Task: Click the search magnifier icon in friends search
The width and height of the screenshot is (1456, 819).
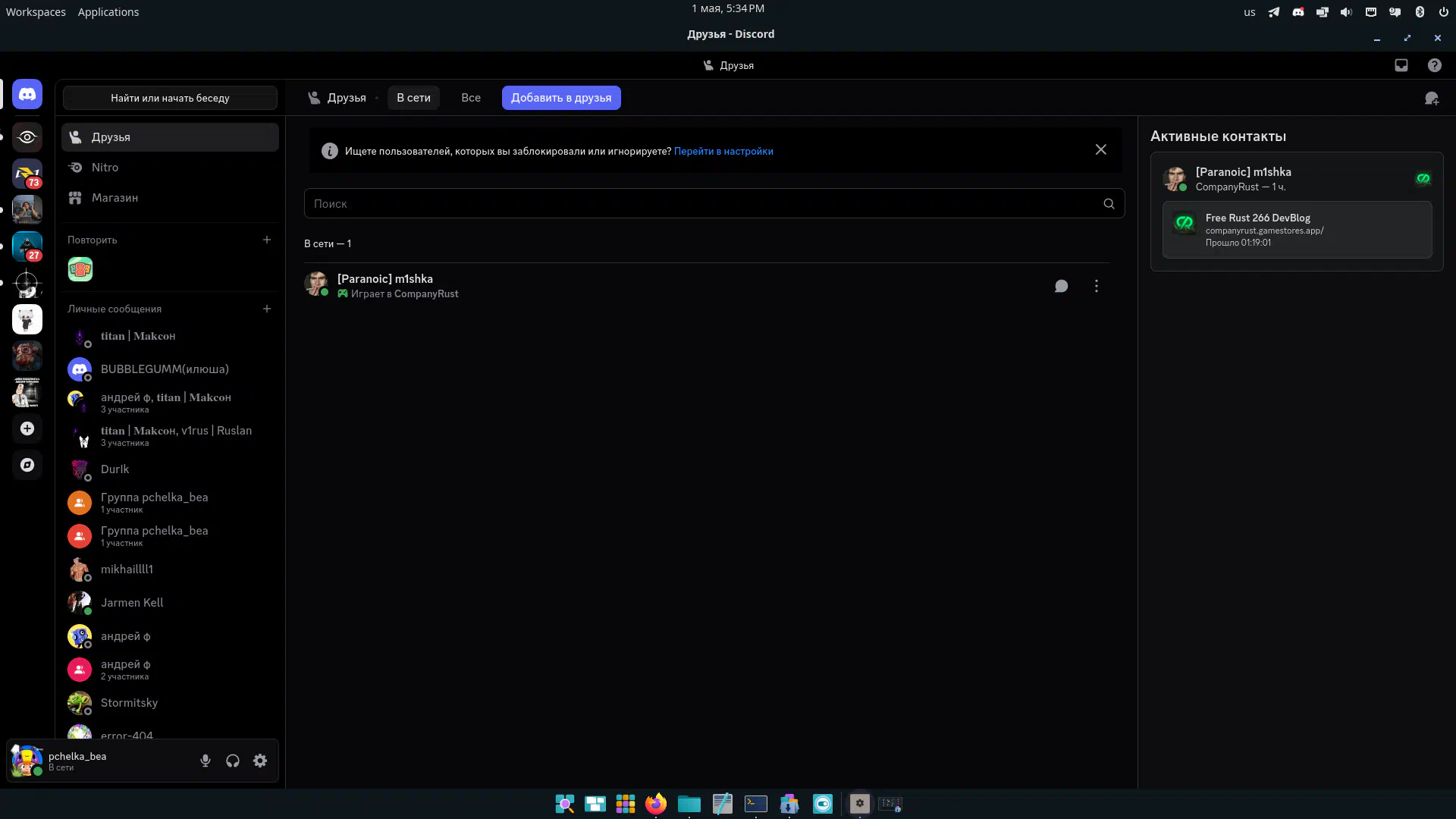Action: pyautogui.click(x=1109, y=204)
